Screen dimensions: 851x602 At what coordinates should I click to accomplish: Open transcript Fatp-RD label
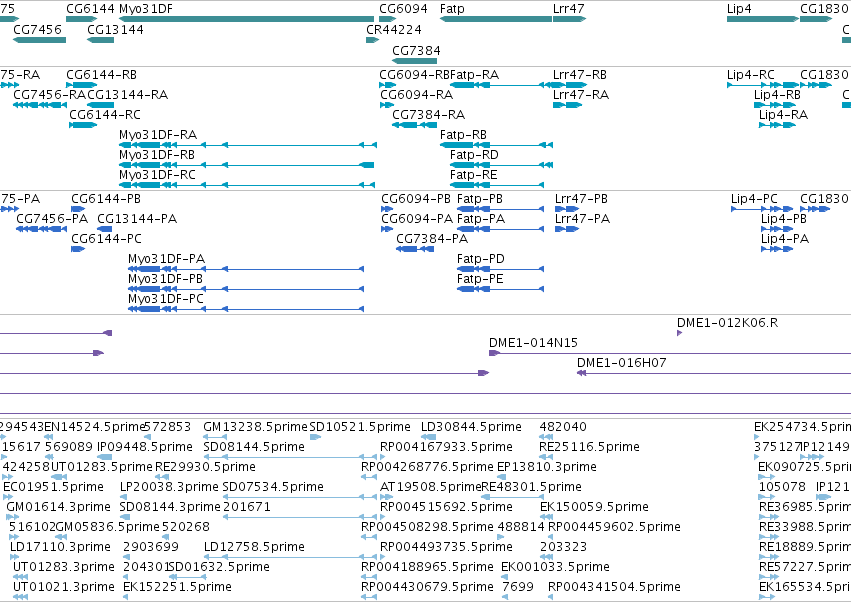point(474,155)
